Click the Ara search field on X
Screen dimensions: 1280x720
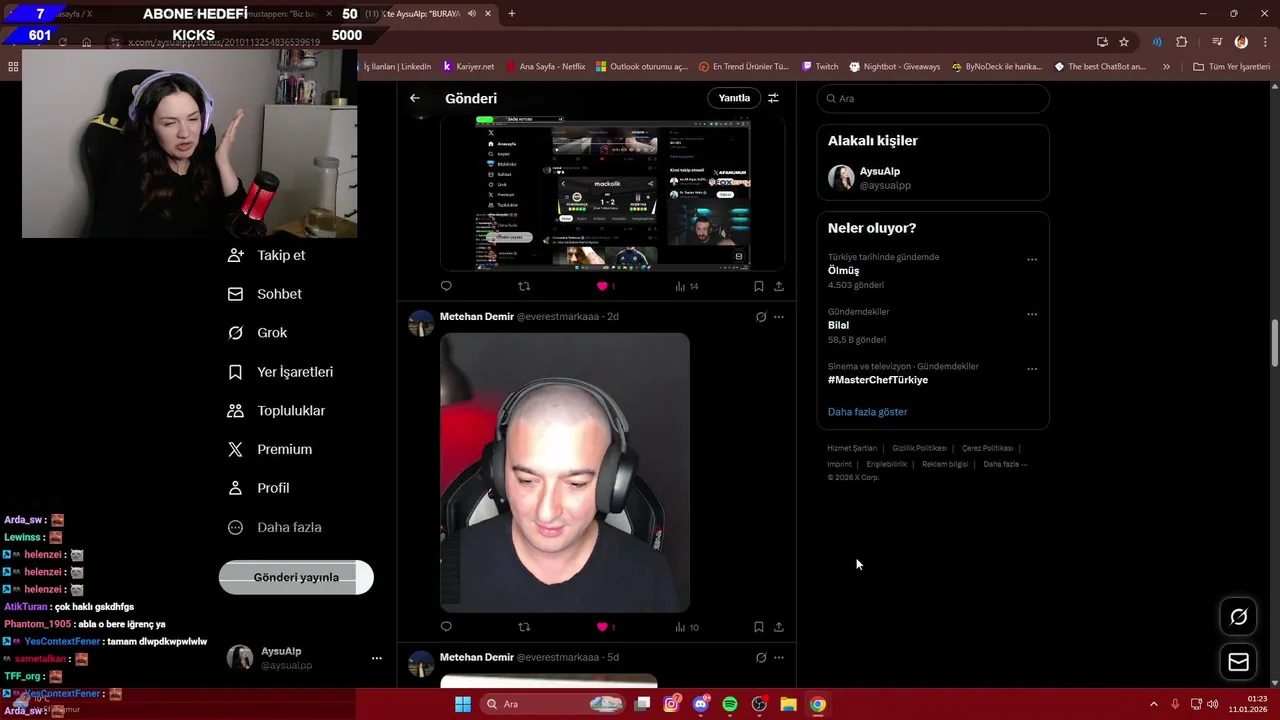933,99
